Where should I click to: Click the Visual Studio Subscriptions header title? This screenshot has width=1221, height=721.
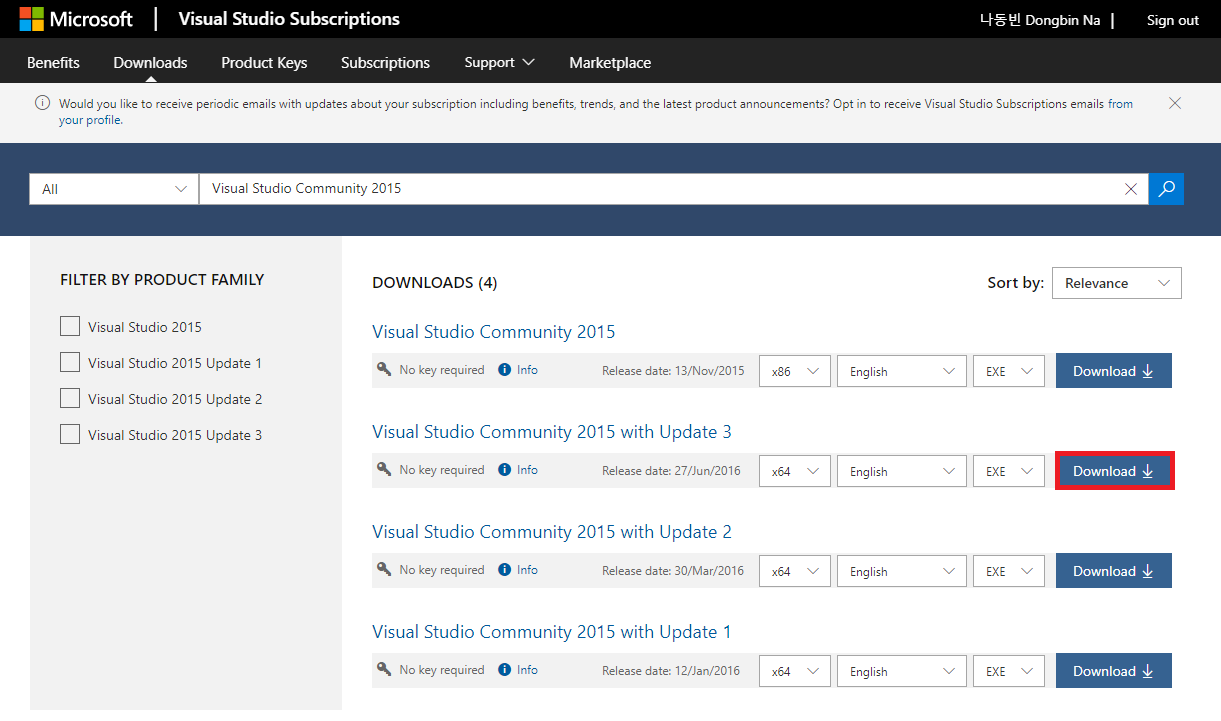pyautogui.click(x=289, y=19)
